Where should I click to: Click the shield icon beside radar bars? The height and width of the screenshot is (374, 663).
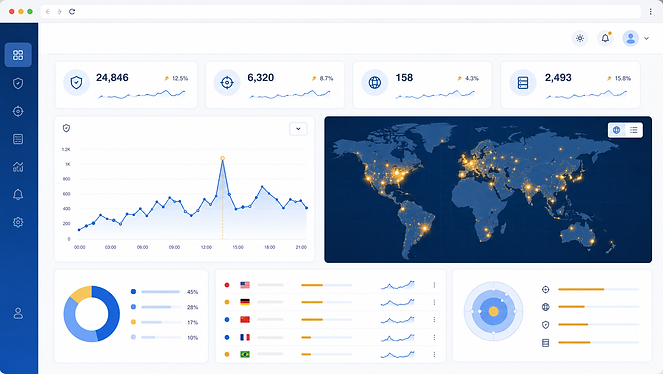click(545, 325)
